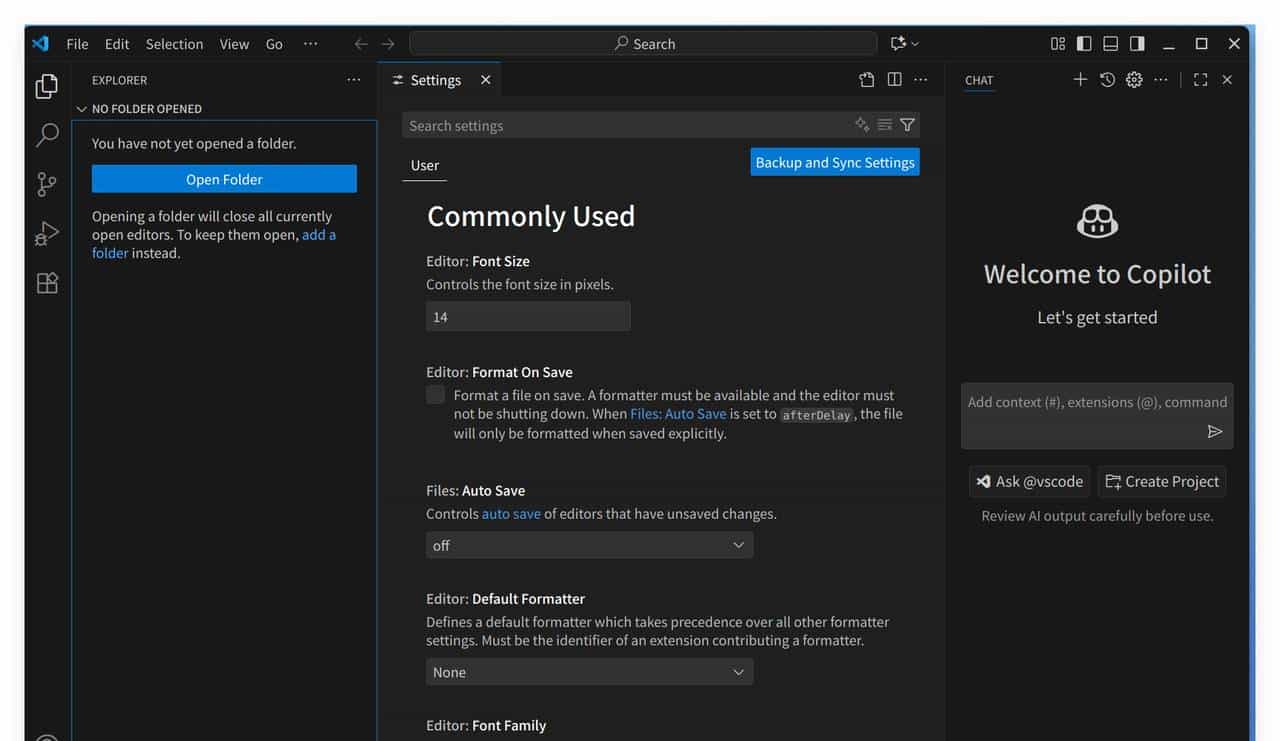Toggle the primary side bar layout icon

click(1084, 44)
